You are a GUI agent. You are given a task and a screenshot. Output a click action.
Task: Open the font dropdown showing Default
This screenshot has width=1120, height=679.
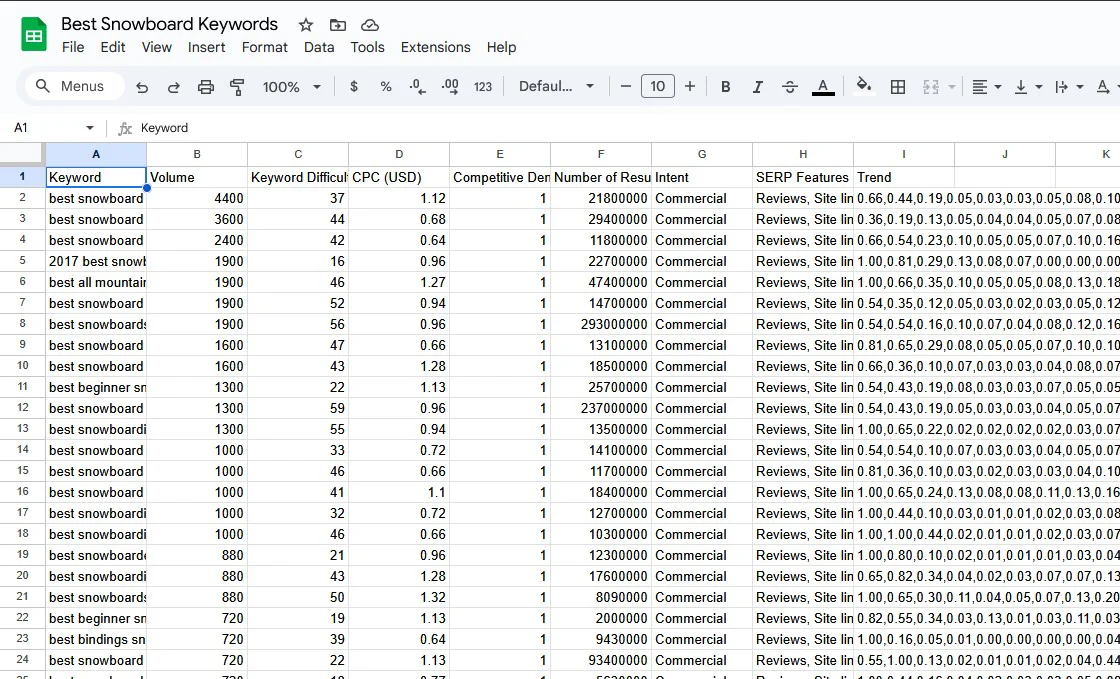(x=556, y=86)
